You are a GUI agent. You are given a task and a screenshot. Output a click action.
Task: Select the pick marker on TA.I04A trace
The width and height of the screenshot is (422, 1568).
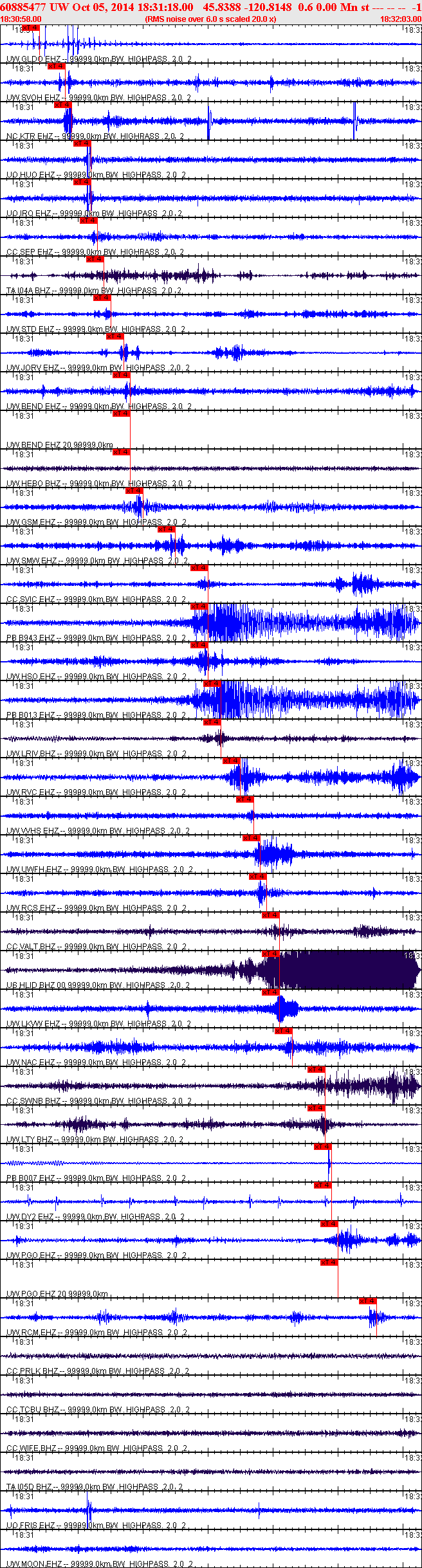[x=95, y=259]
